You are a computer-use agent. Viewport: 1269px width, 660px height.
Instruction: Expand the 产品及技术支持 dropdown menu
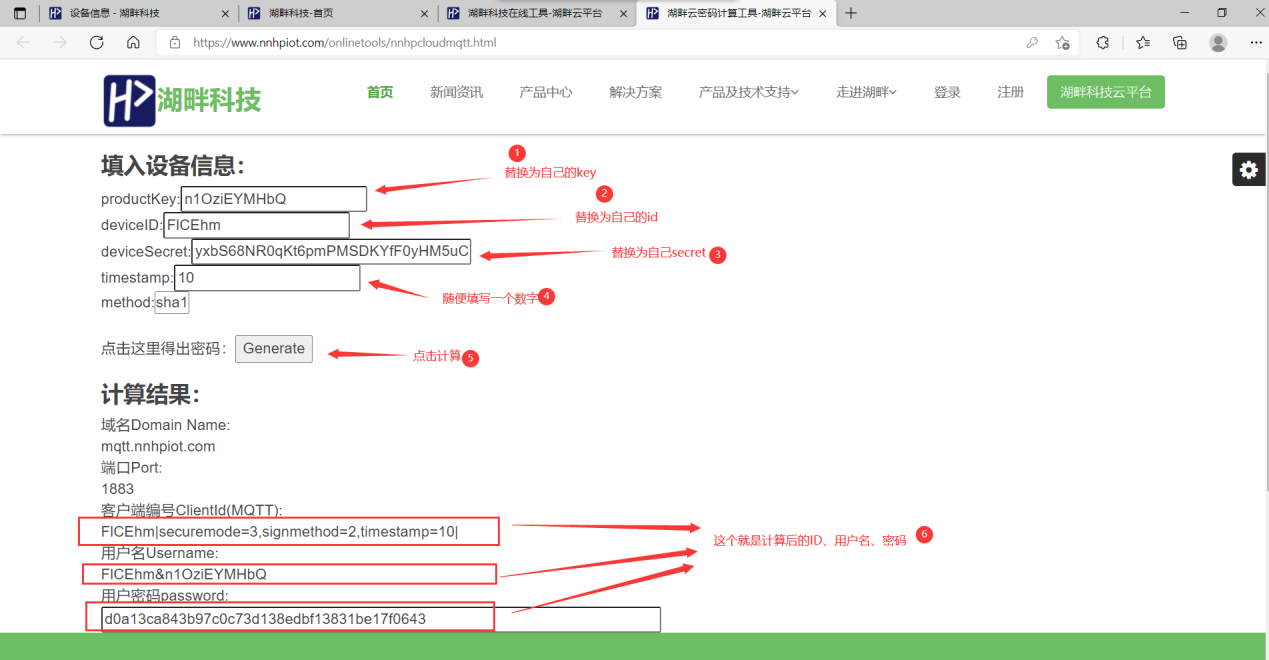point(749,92)
